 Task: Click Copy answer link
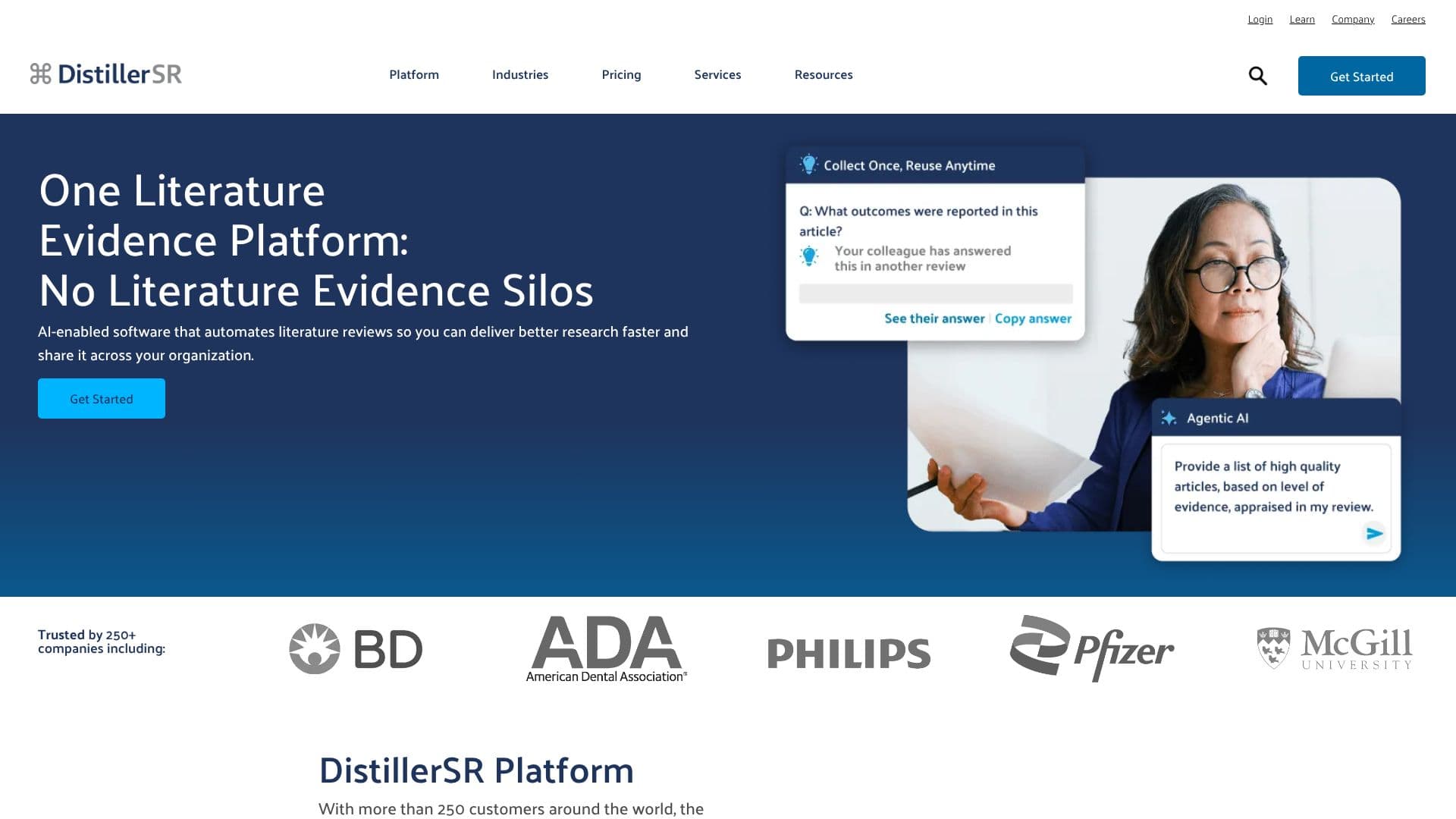coord(1033,318)
